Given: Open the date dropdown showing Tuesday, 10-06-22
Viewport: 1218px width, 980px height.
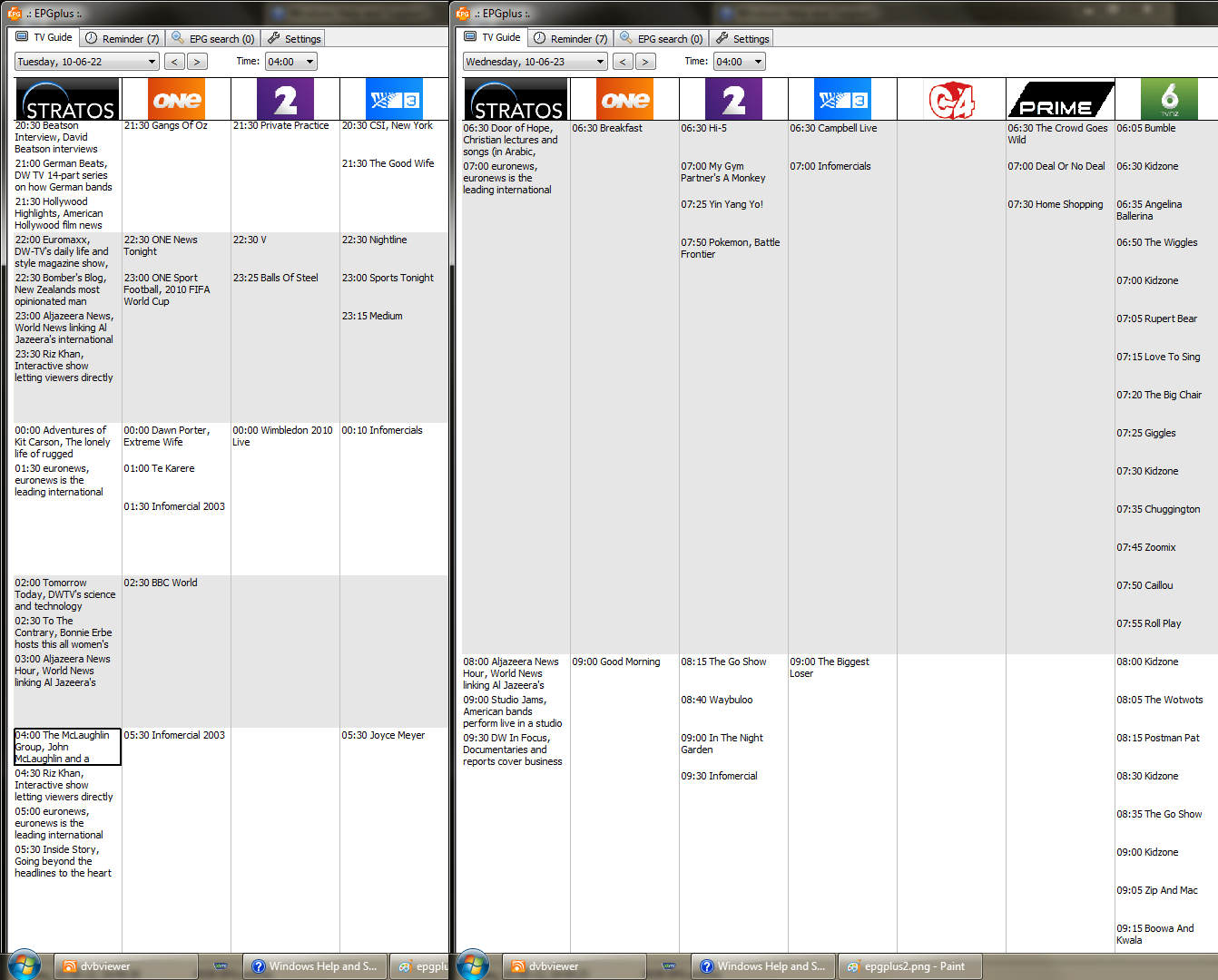Looking at the screenshot, I should 87,62.
